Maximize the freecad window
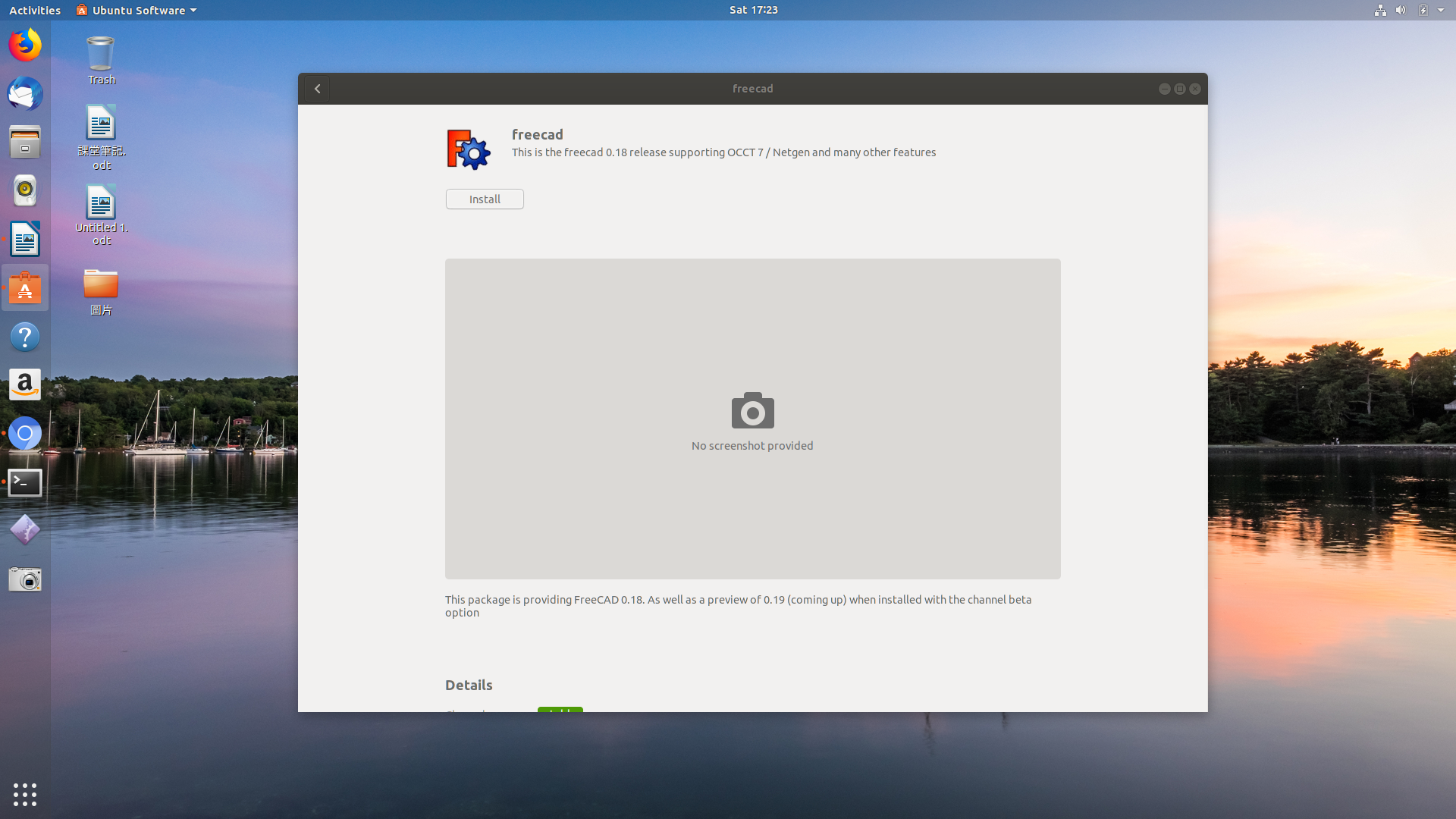The image size is (1456, 819). click(x=1179, y=89)
